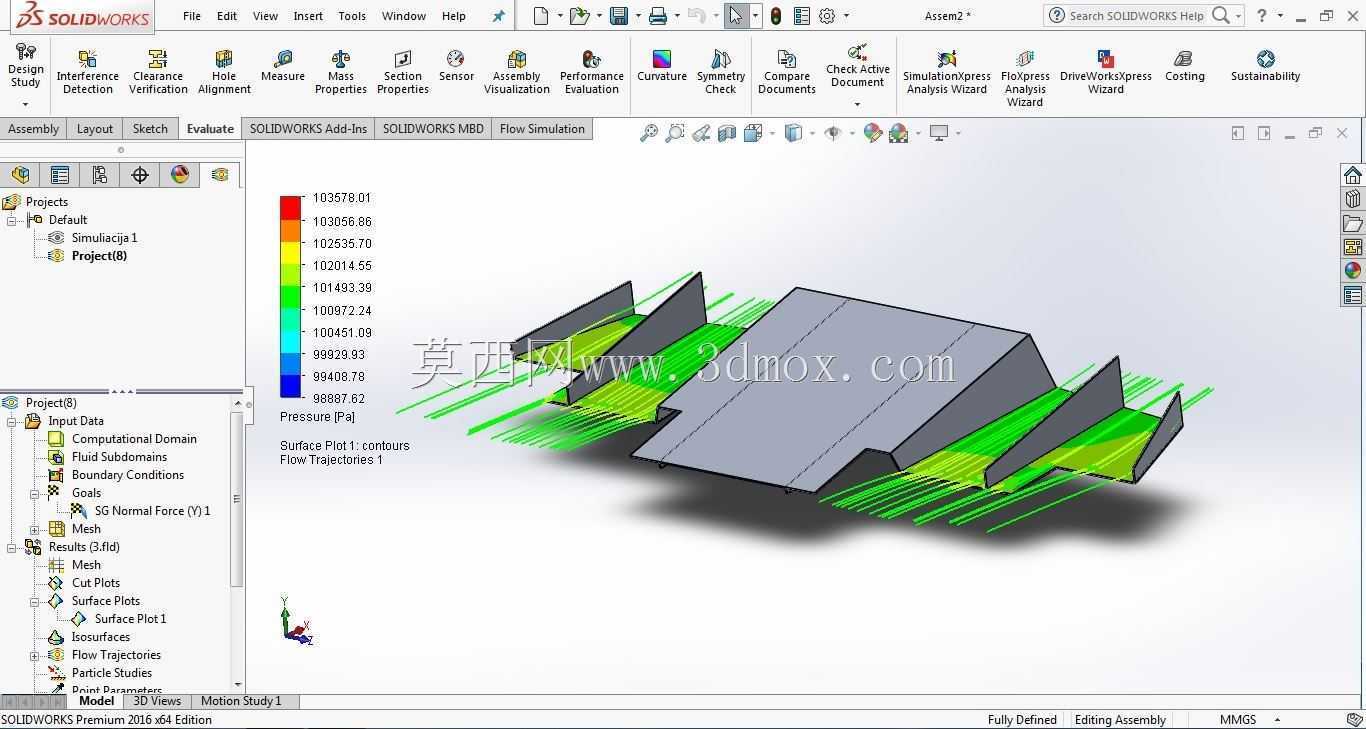The height and width of the screenshot is (729, 1366).
Task: Open Section Properties
Action: pos(403,72)
